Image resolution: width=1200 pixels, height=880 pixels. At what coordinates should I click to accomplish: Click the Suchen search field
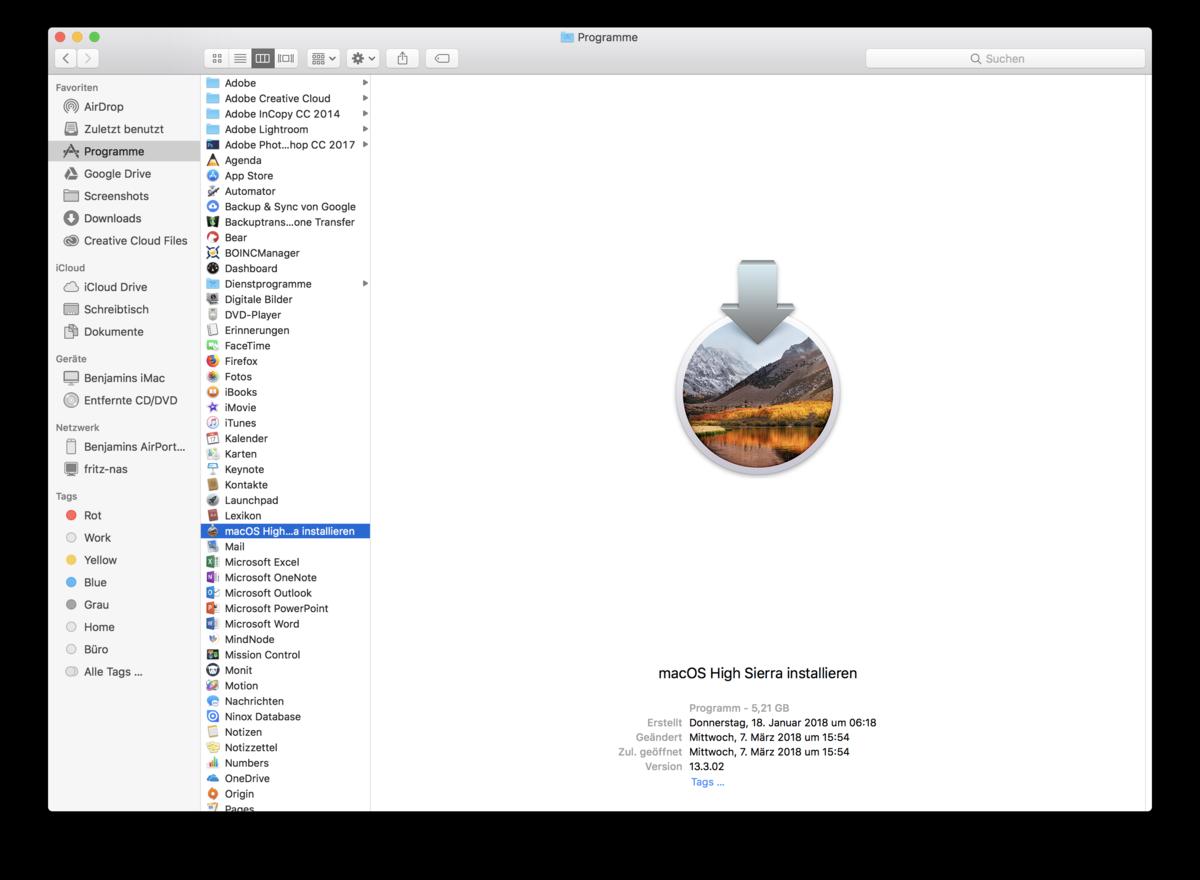1005,58
